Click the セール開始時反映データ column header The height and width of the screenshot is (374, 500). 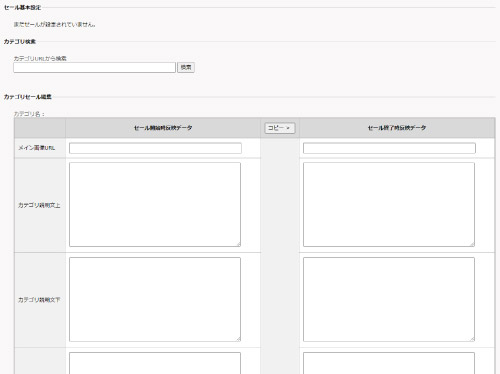point(163,128)
